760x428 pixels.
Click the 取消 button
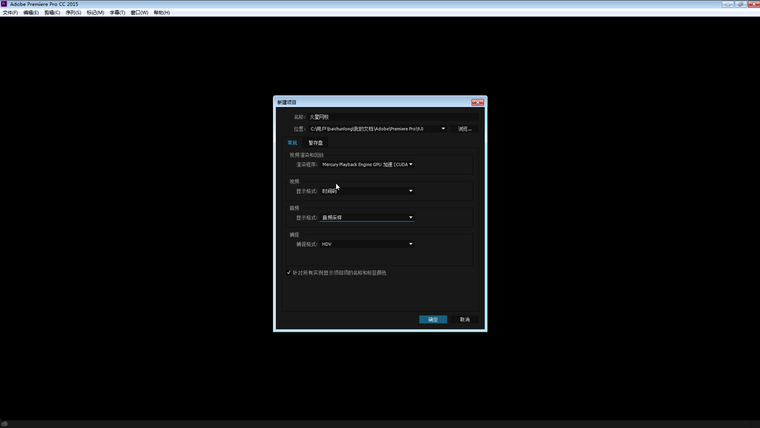click(x=464, y=319)
